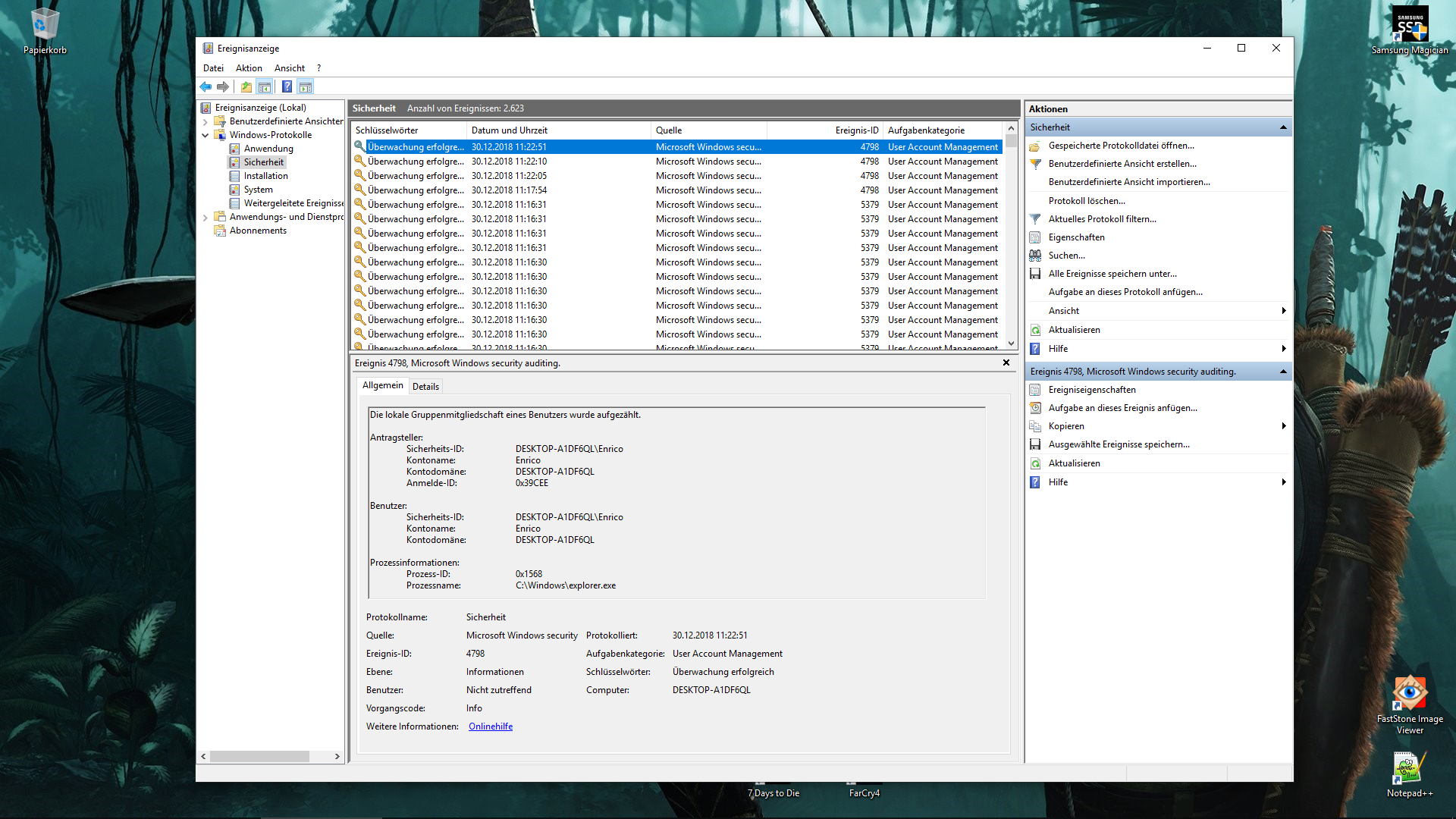Viewport: 1456px width, 819px height.
Task: Click the tree pane horizontal scrollbar thumb
Action: 259,757
